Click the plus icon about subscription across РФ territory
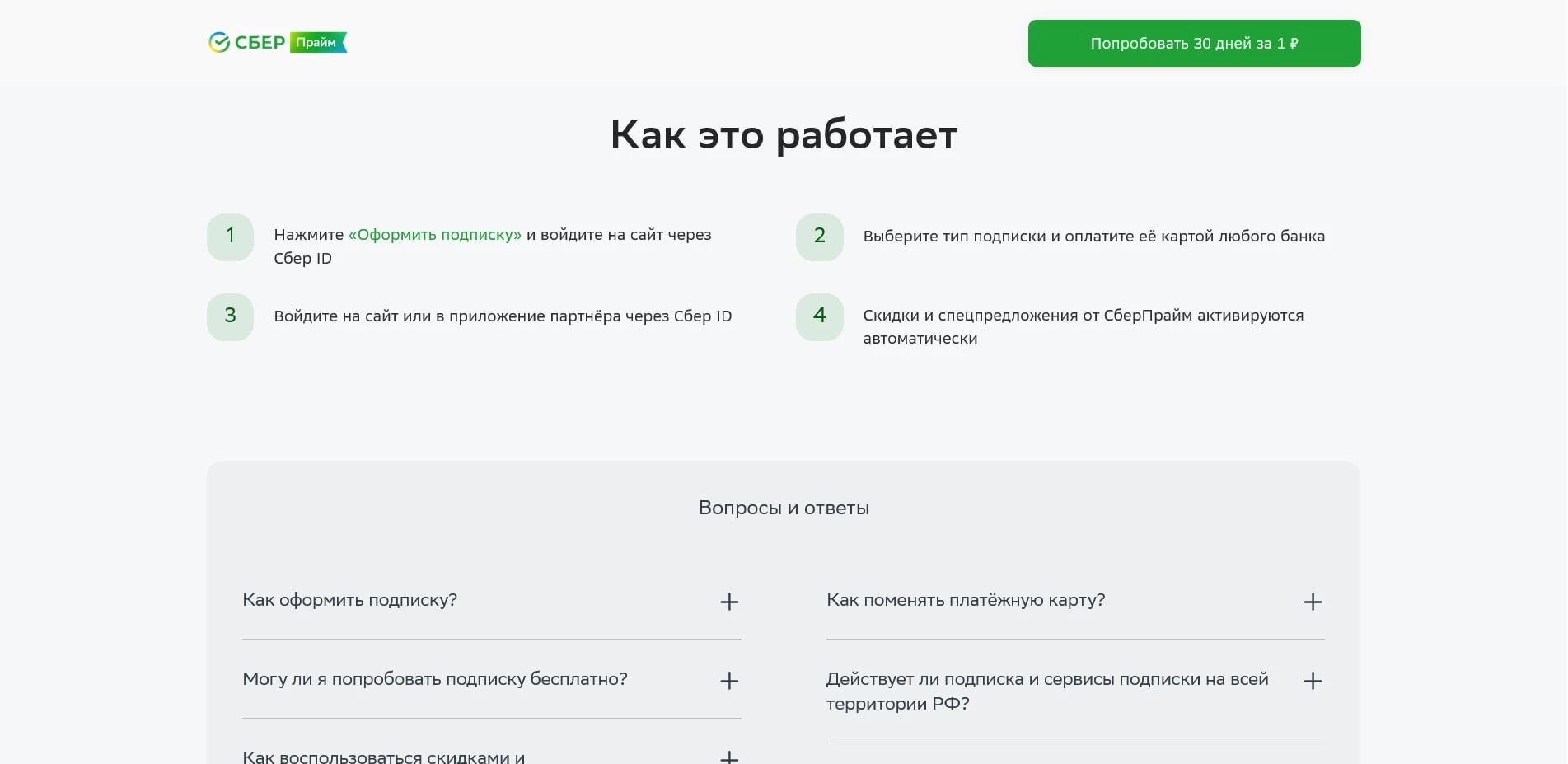The image size is (1568, 764). pyautogui.click(x=1313, y=681)
